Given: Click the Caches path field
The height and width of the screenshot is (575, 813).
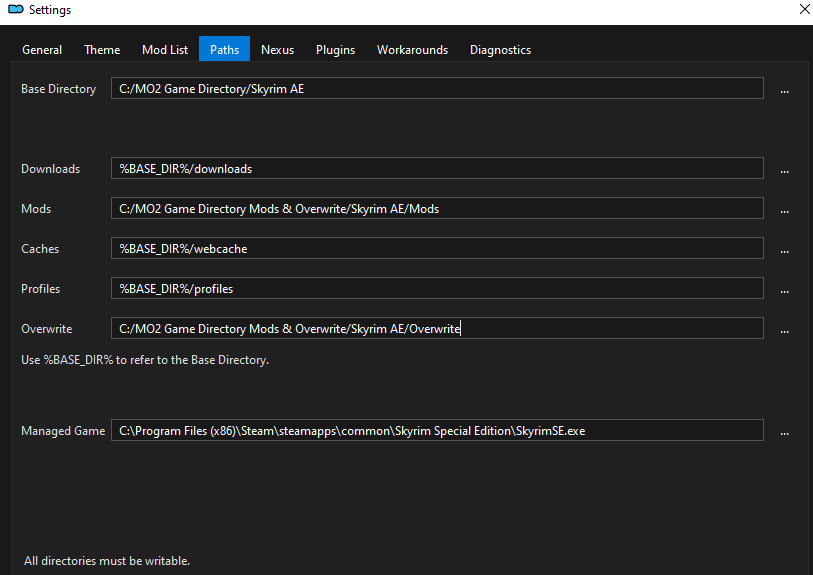Looking at the screenshot, I should pyautogui.click(x=437, y=248).
